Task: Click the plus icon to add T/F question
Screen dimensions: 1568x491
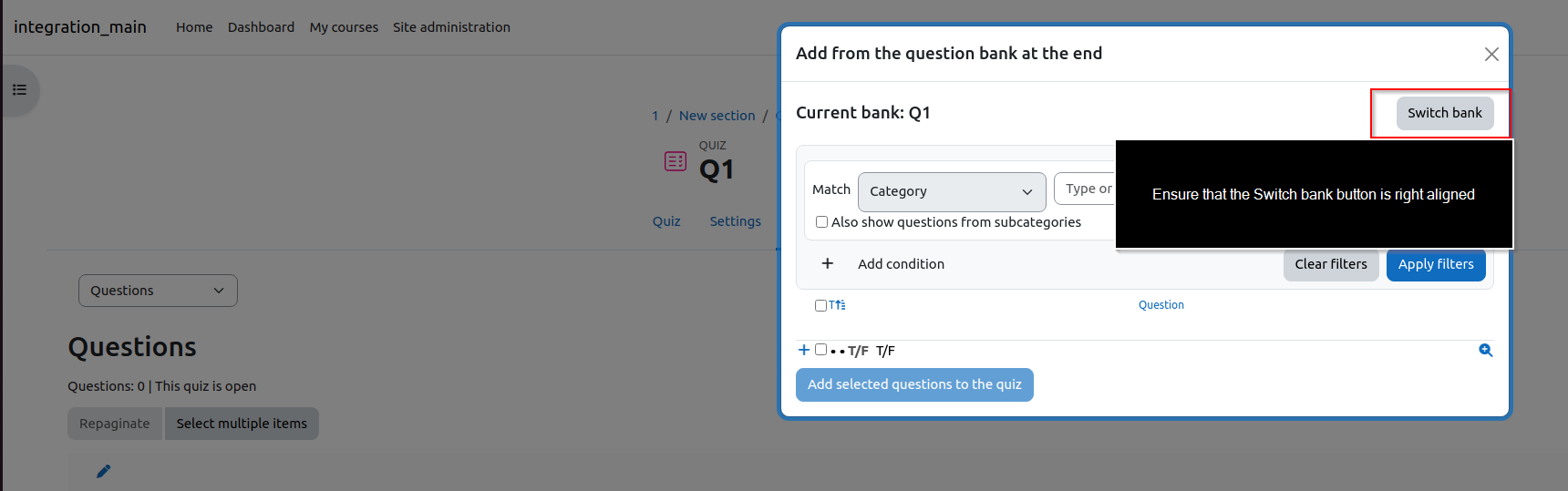Action: 803,350
